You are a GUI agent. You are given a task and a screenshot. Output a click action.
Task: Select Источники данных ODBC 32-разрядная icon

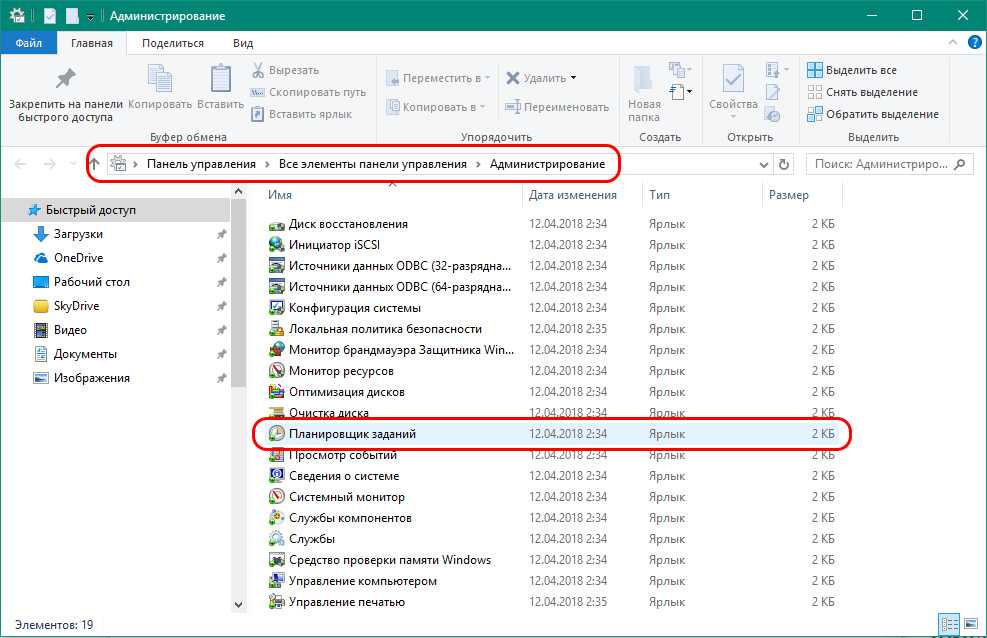pyautogui.click(x=277, y=266)
